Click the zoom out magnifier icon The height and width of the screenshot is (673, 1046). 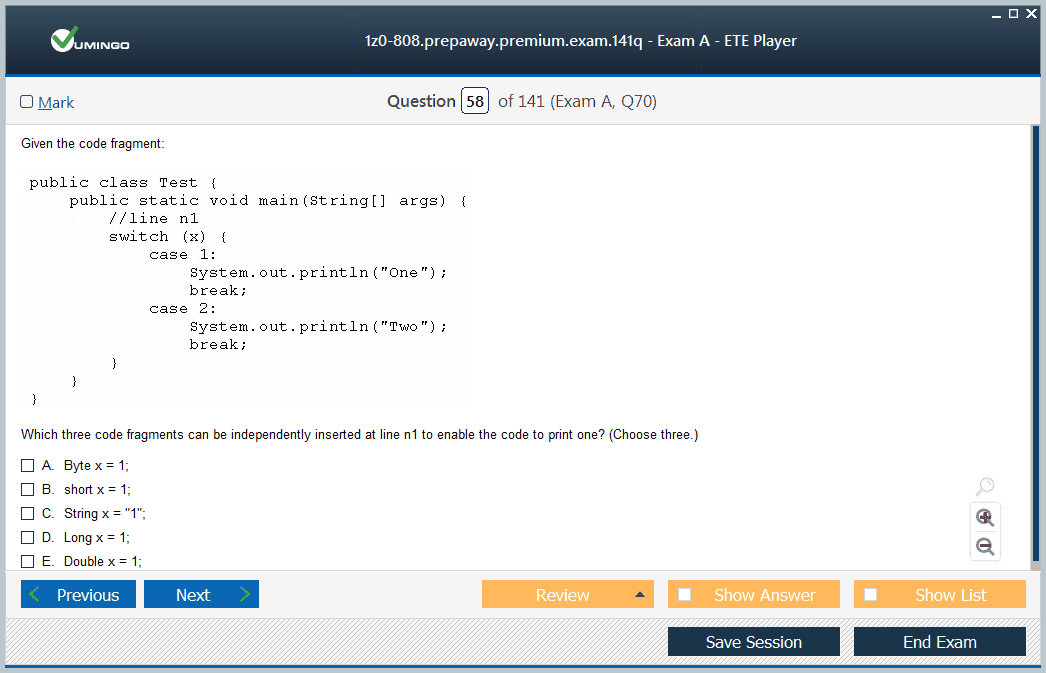(985, 546)
